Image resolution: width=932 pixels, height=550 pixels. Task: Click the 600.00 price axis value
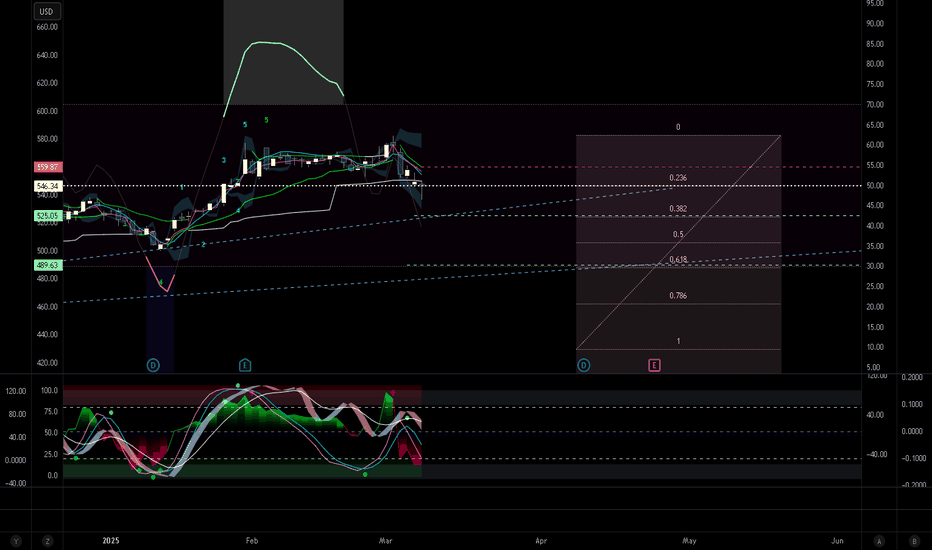coord(47,111)
